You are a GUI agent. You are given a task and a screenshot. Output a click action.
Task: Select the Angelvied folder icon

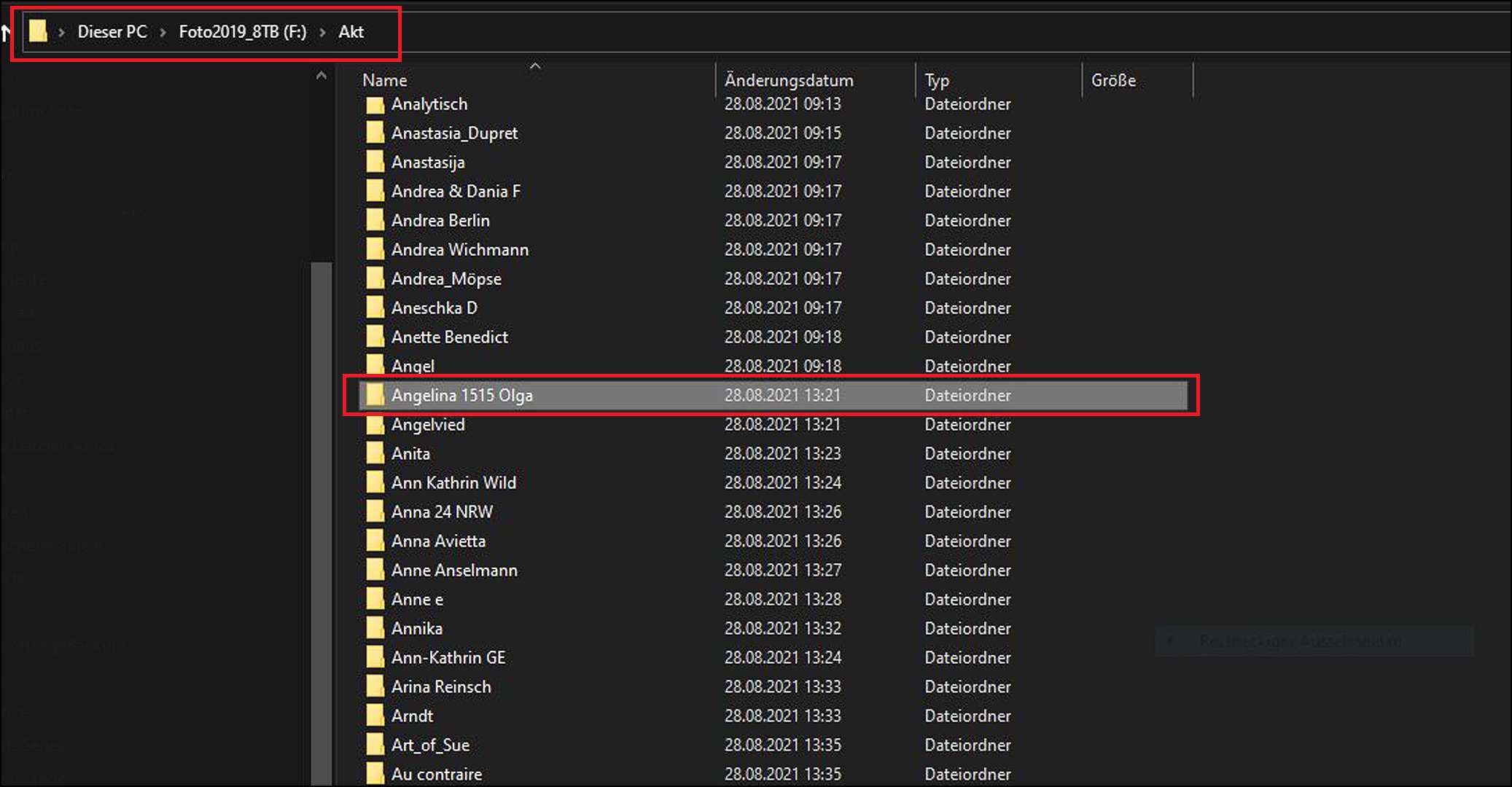pos(375,425)
